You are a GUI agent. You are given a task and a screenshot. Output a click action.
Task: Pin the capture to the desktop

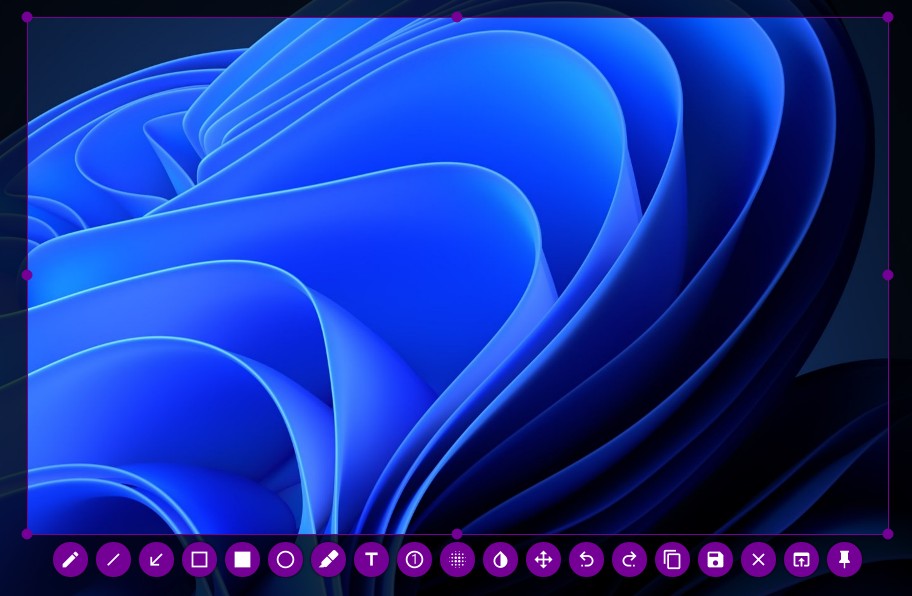coord(844,559)
